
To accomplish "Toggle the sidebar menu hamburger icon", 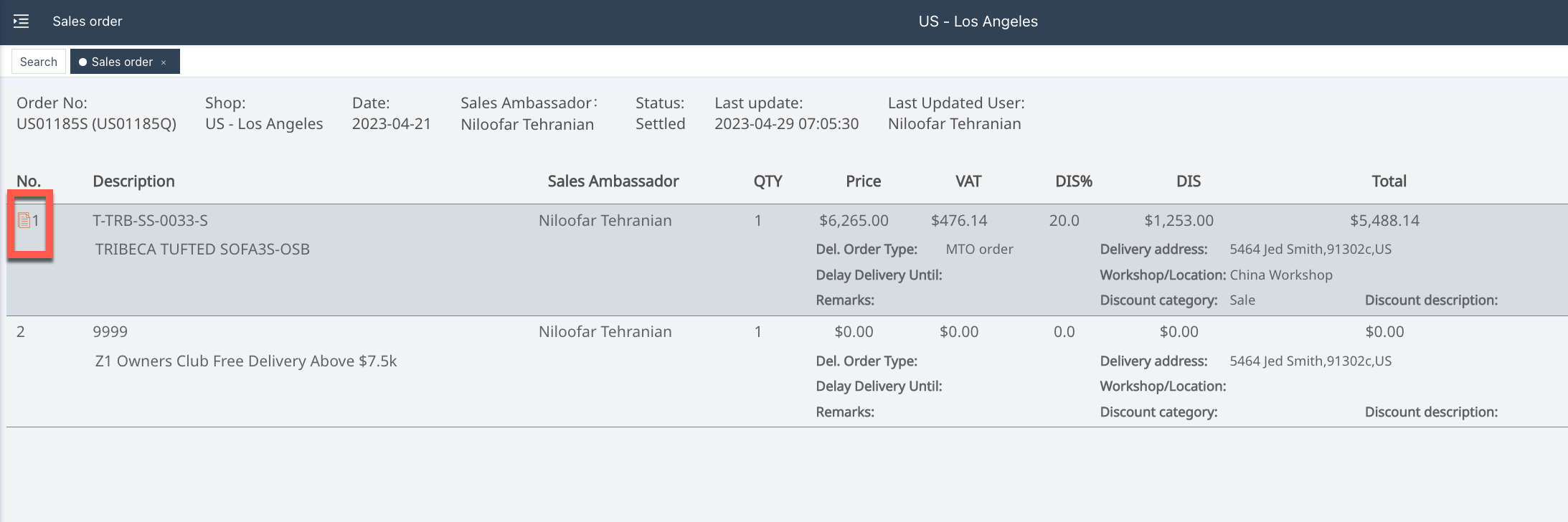I will 22,22.
